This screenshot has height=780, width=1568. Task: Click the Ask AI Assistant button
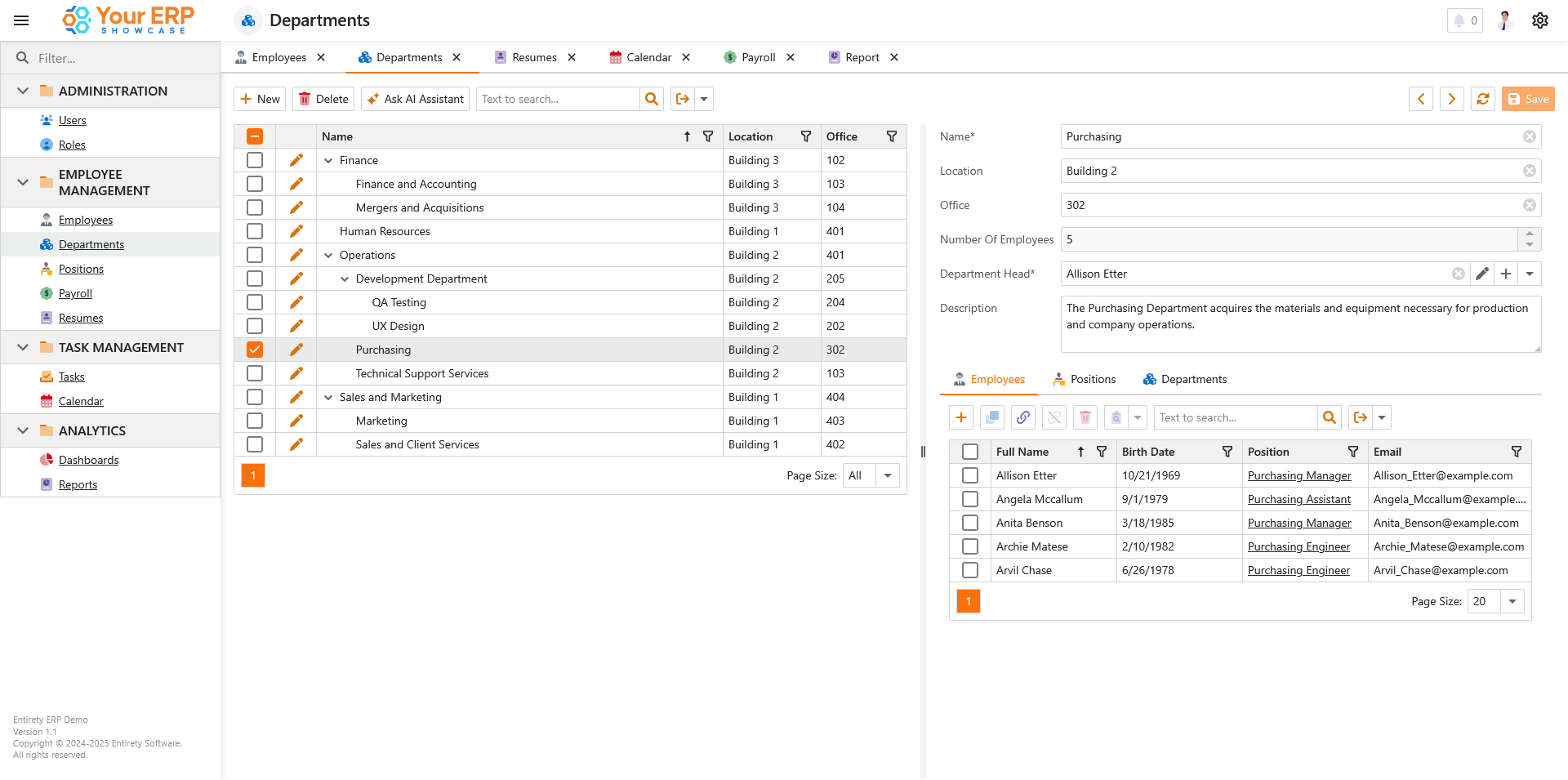[415, 99]
